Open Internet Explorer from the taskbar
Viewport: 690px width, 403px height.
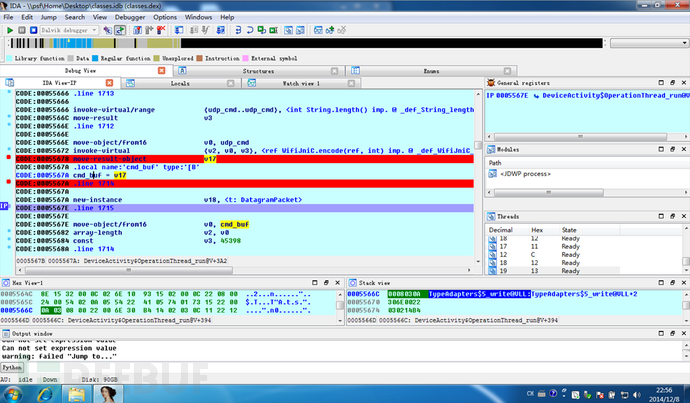(x=44, y=394)
